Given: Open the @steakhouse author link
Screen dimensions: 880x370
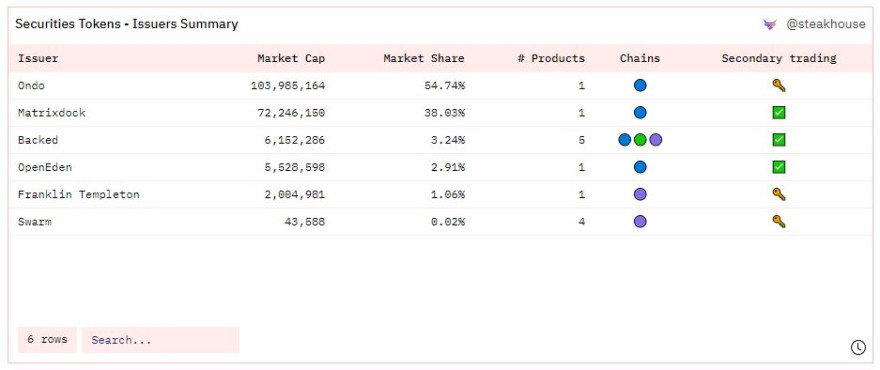Looking at the screenshot, I should pos(826,24).
